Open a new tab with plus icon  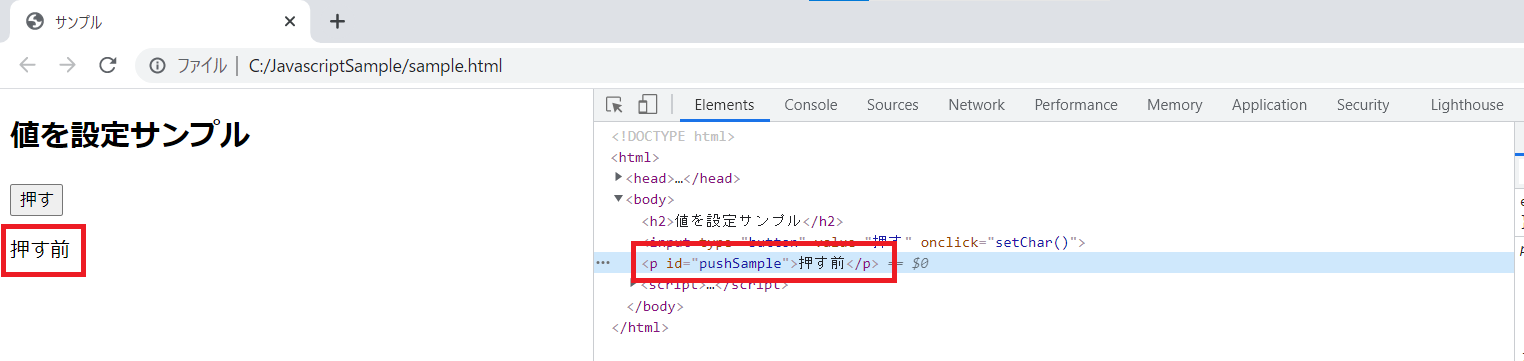pyautogui.click(x=338, y=21)
